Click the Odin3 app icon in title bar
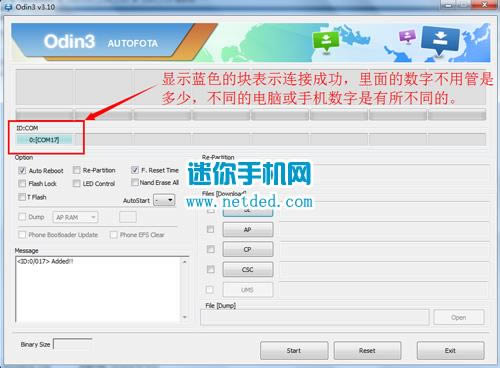The width and height of the screenshot is (500, 368). (8, 7)
